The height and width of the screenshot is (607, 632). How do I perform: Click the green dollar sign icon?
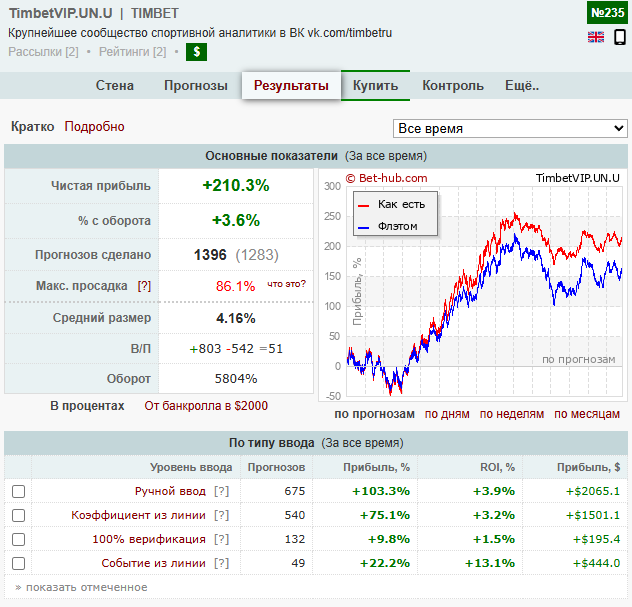tap(197, 52)
